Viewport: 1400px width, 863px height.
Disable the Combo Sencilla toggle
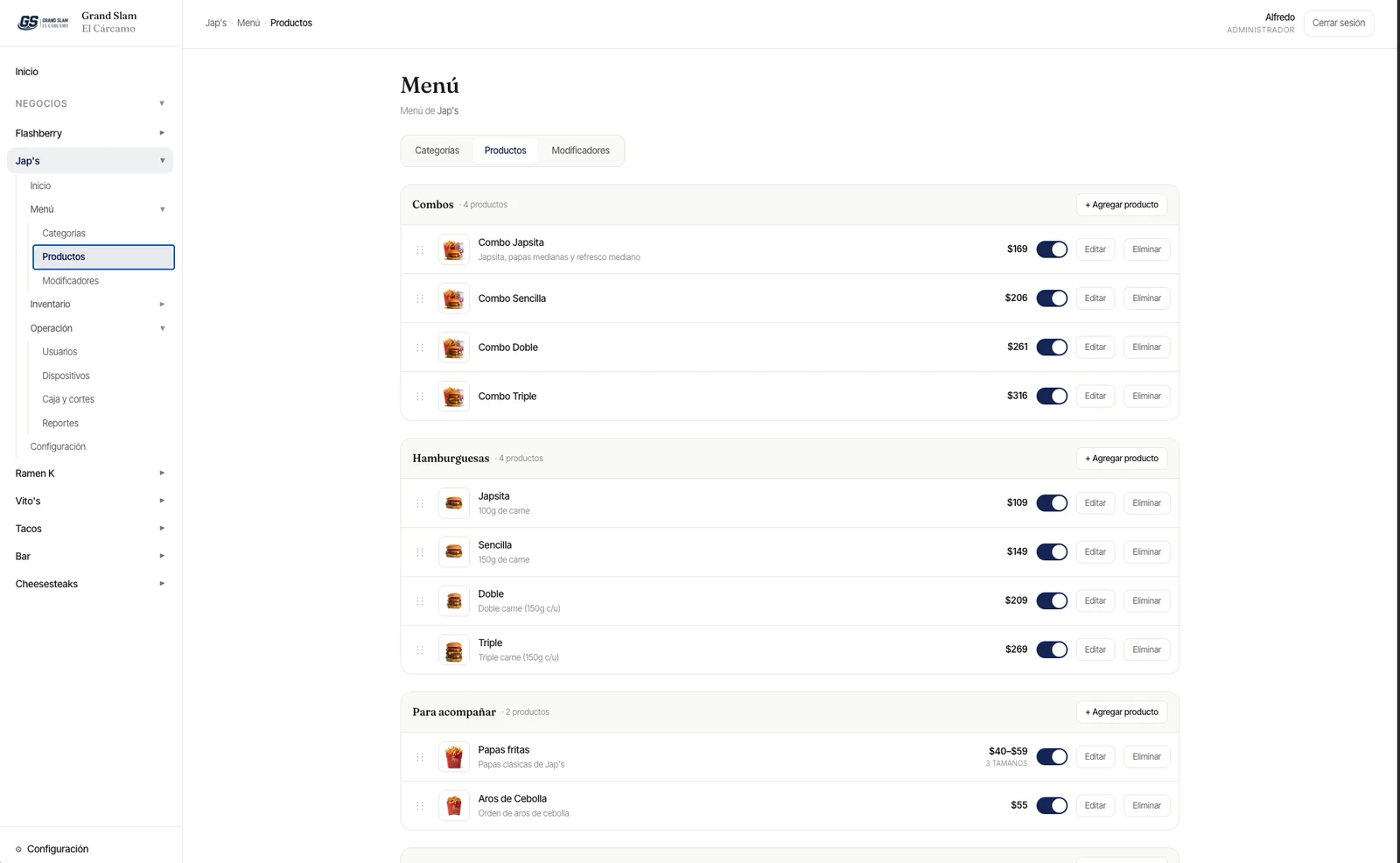coord(1052,298)
